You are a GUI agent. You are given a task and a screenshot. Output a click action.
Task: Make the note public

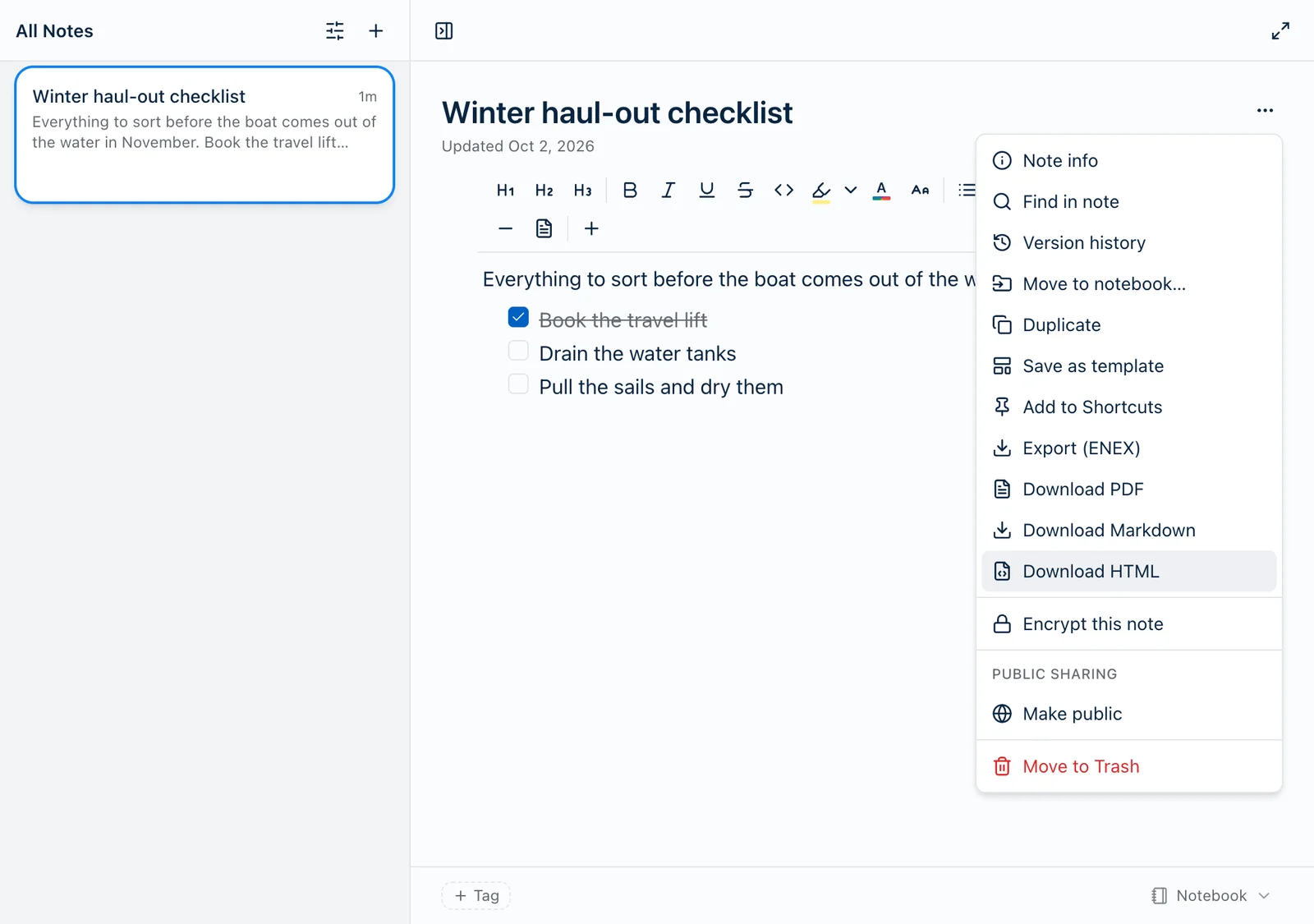pyautogui.click(x=1128, y=714)
